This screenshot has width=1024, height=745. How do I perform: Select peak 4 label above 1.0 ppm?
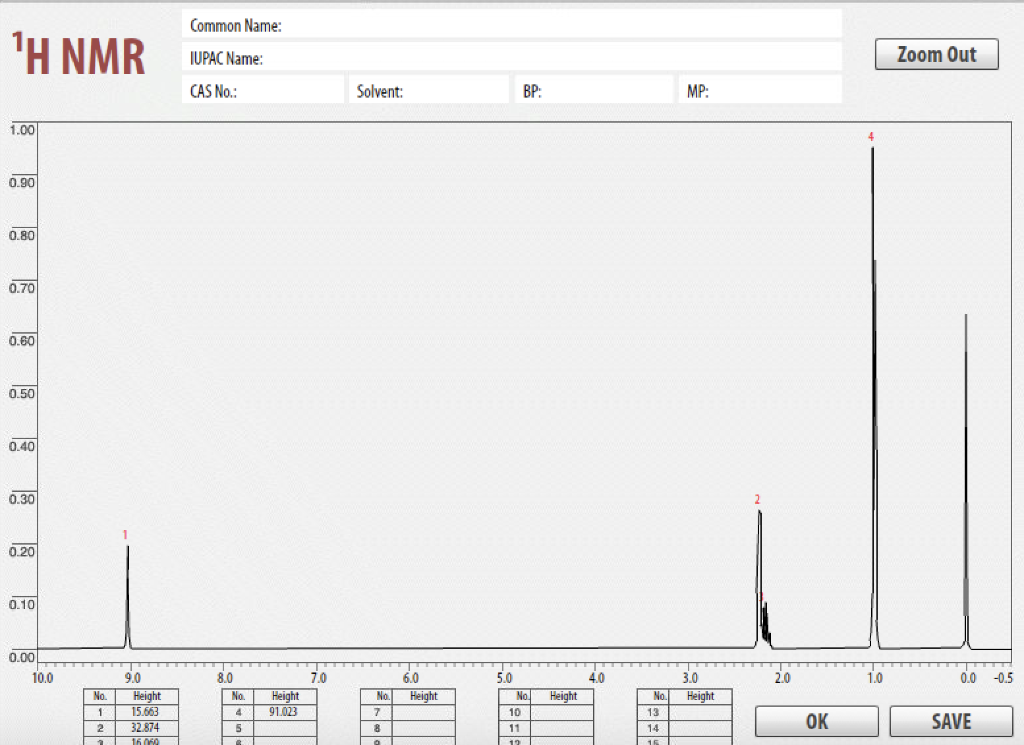871,136
